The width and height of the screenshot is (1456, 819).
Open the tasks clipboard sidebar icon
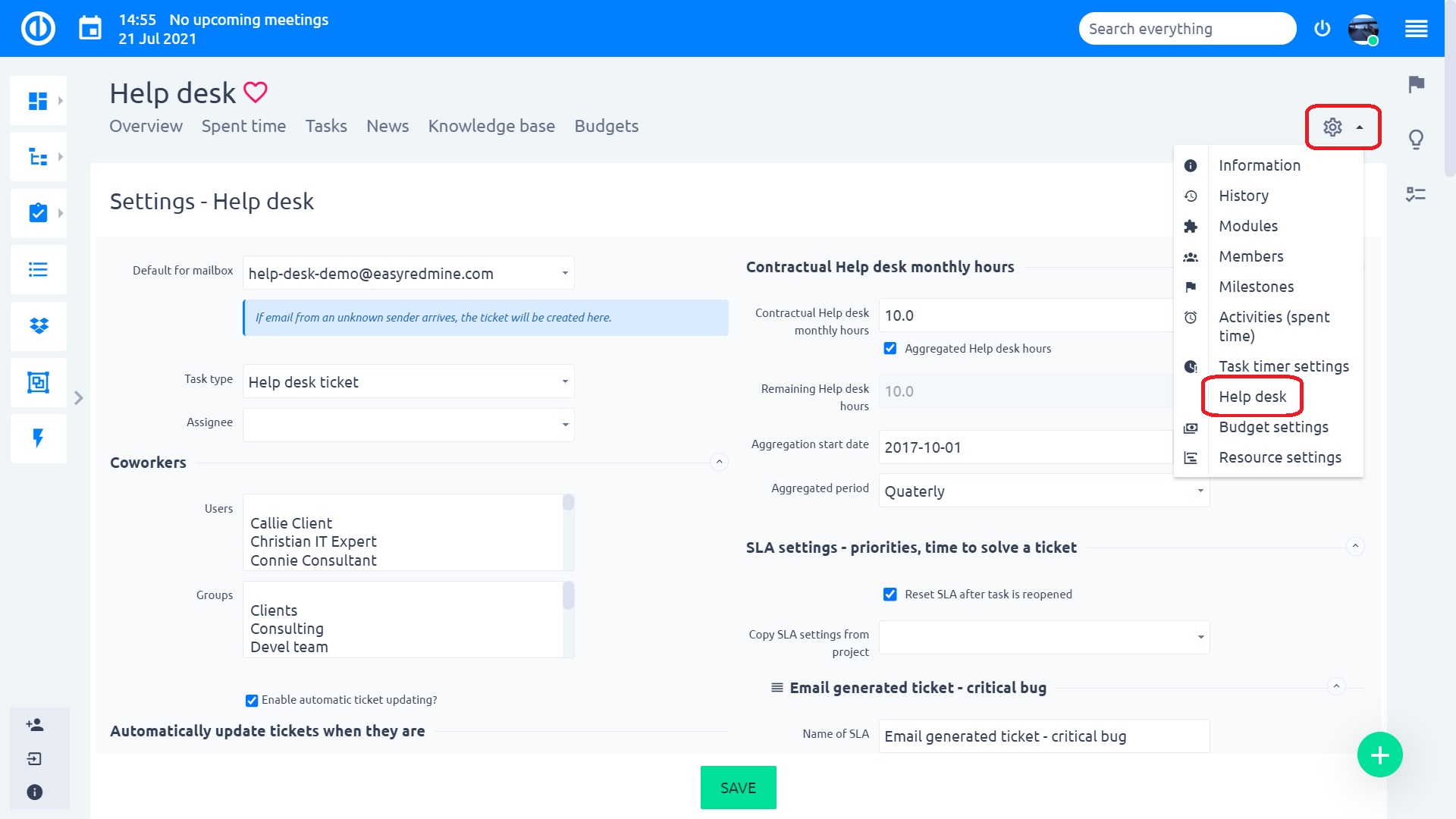click(38, 213)
